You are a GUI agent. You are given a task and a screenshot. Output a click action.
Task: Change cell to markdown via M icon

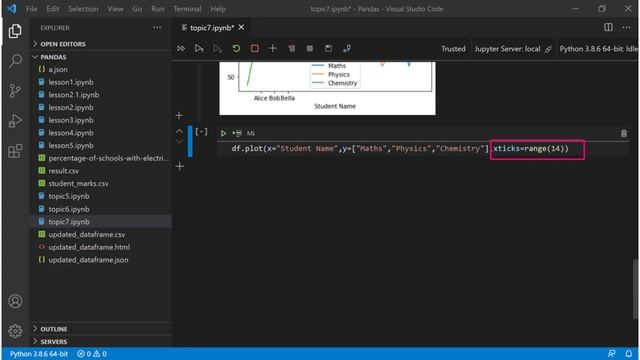pyautogui.click(x=251, y=133)
